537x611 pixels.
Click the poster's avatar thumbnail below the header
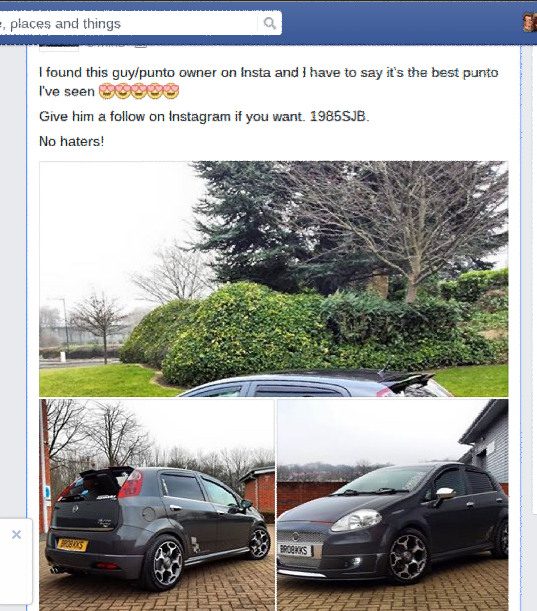pos(59,48)
